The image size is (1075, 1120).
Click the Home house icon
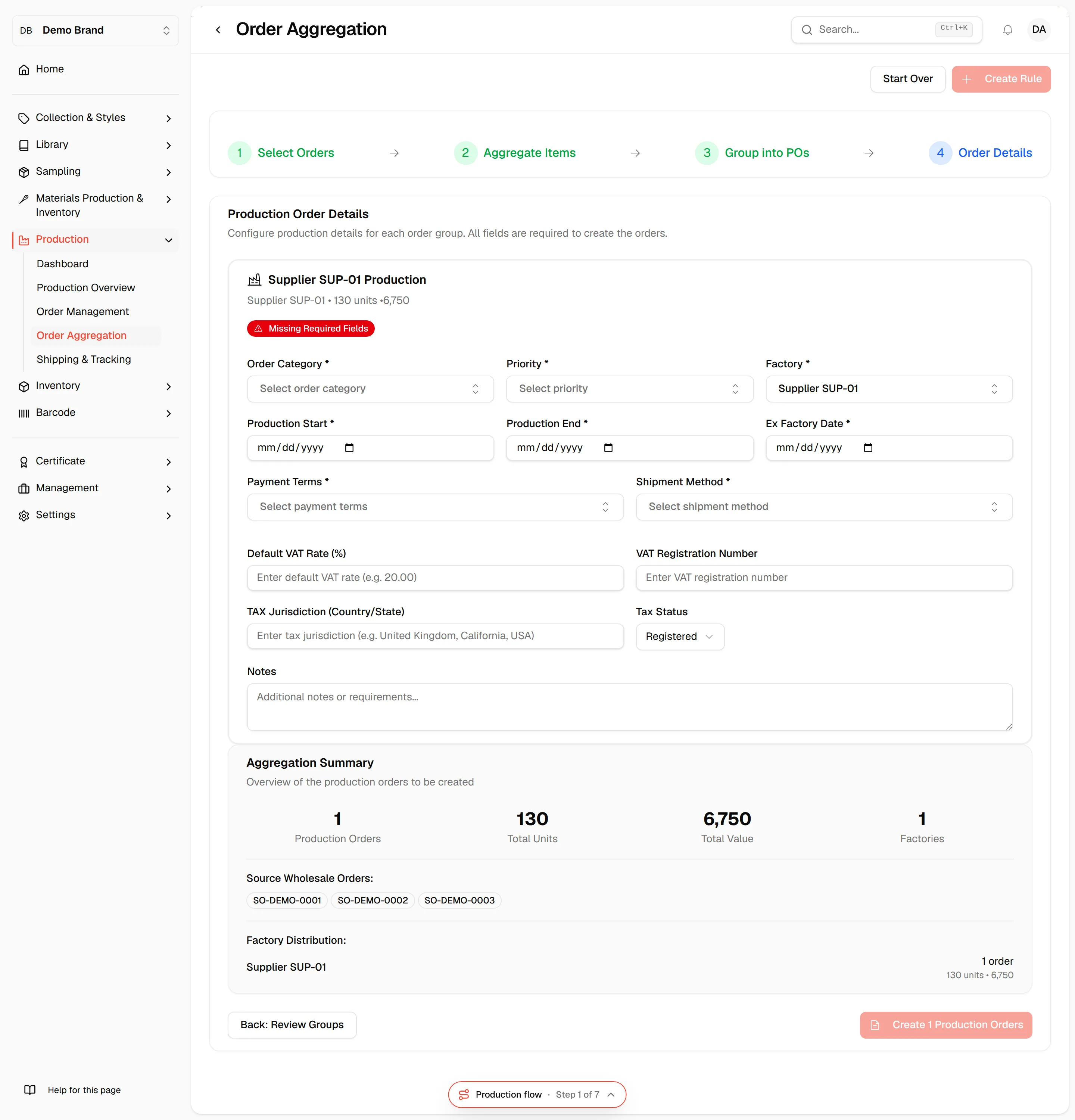pyautogui.click(x=24, y=70)
